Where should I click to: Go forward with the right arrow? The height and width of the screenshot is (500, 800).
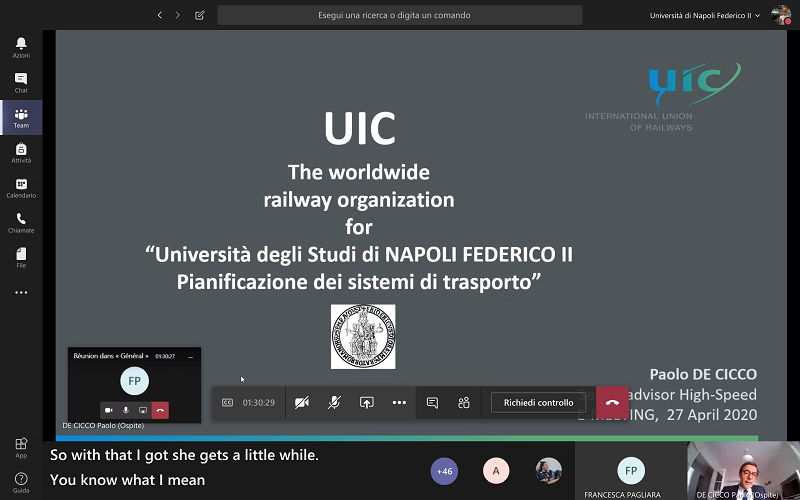pyautogui.click(x=178, y=15)
